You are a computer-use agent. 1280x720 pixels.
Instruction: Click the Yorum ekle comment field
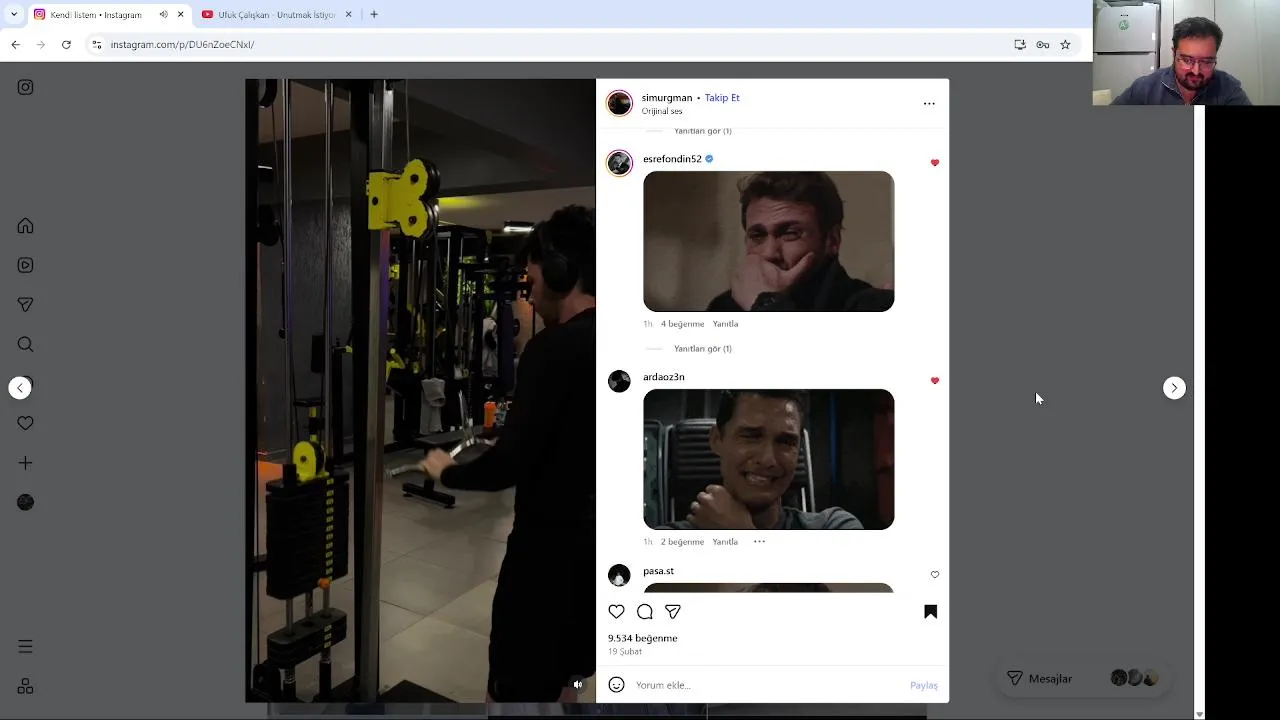tap(768, 685)
